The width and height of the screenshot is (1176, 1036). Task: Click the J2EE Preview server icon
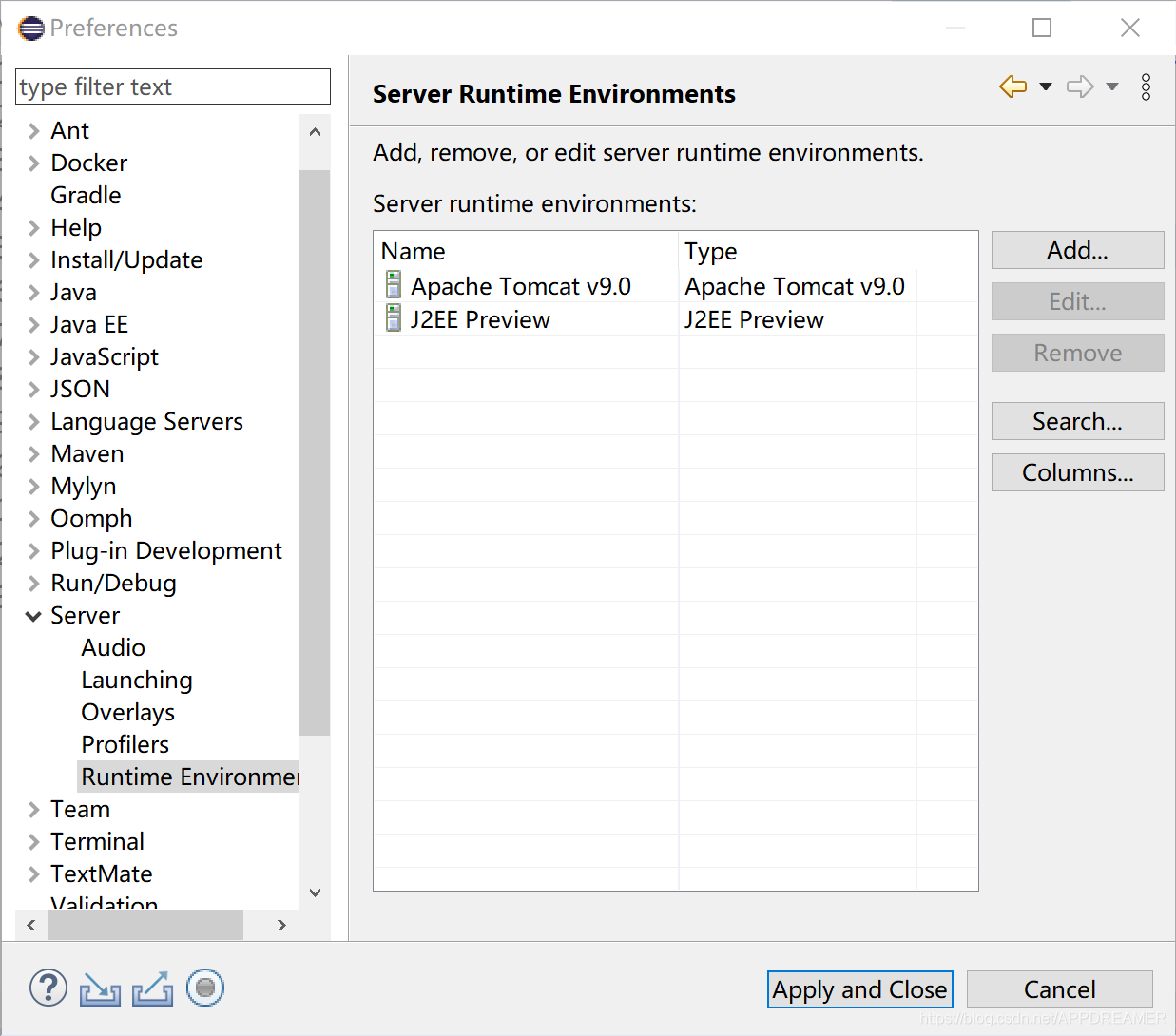(393, 317)
